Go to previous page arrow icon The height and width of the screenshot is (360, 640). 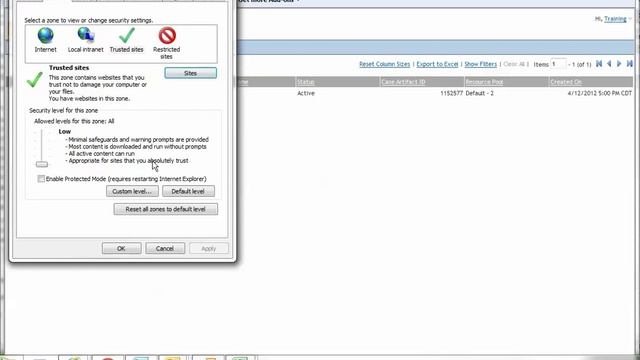point(609,64)
